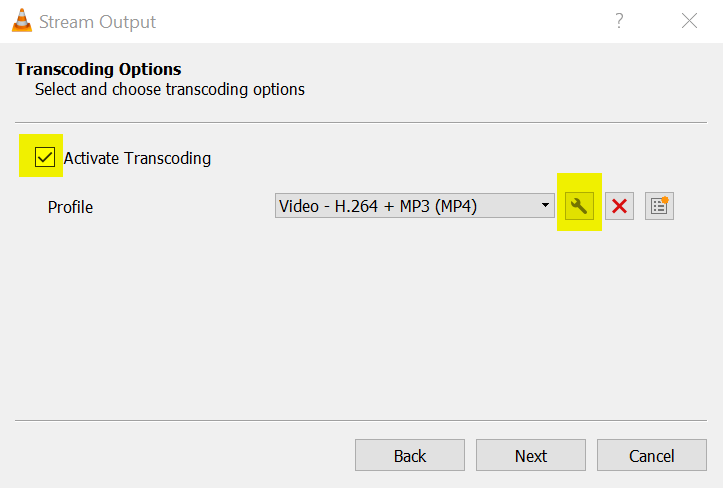
Task: Delete the selected profile with red X
Action: tap(619, 206)
